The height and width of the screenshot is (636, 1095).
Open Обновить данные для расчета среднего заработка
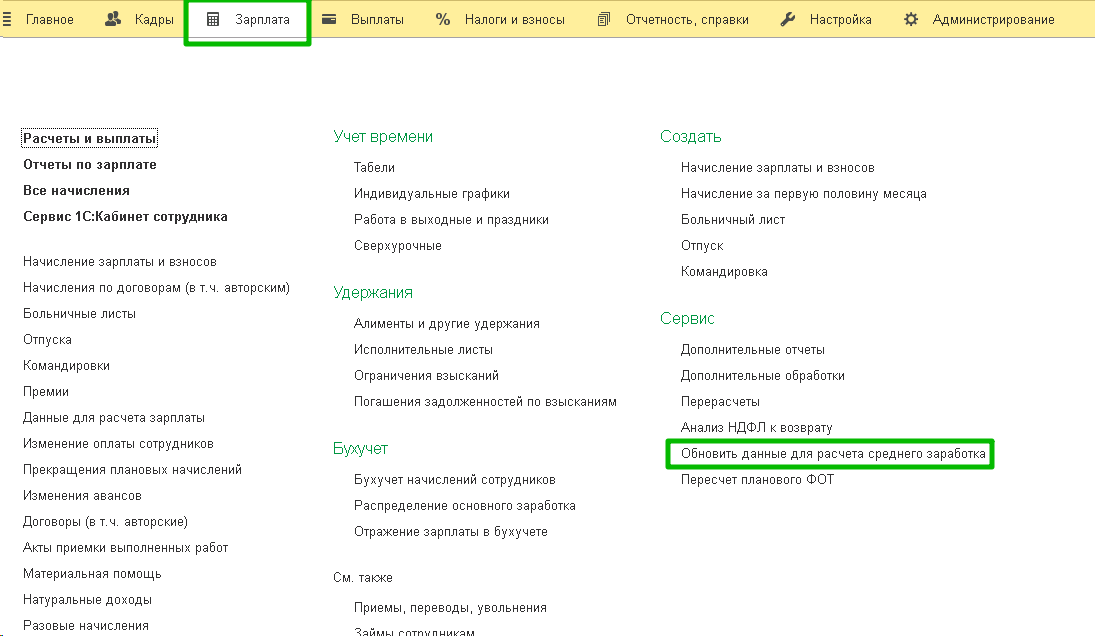(833, 454)
